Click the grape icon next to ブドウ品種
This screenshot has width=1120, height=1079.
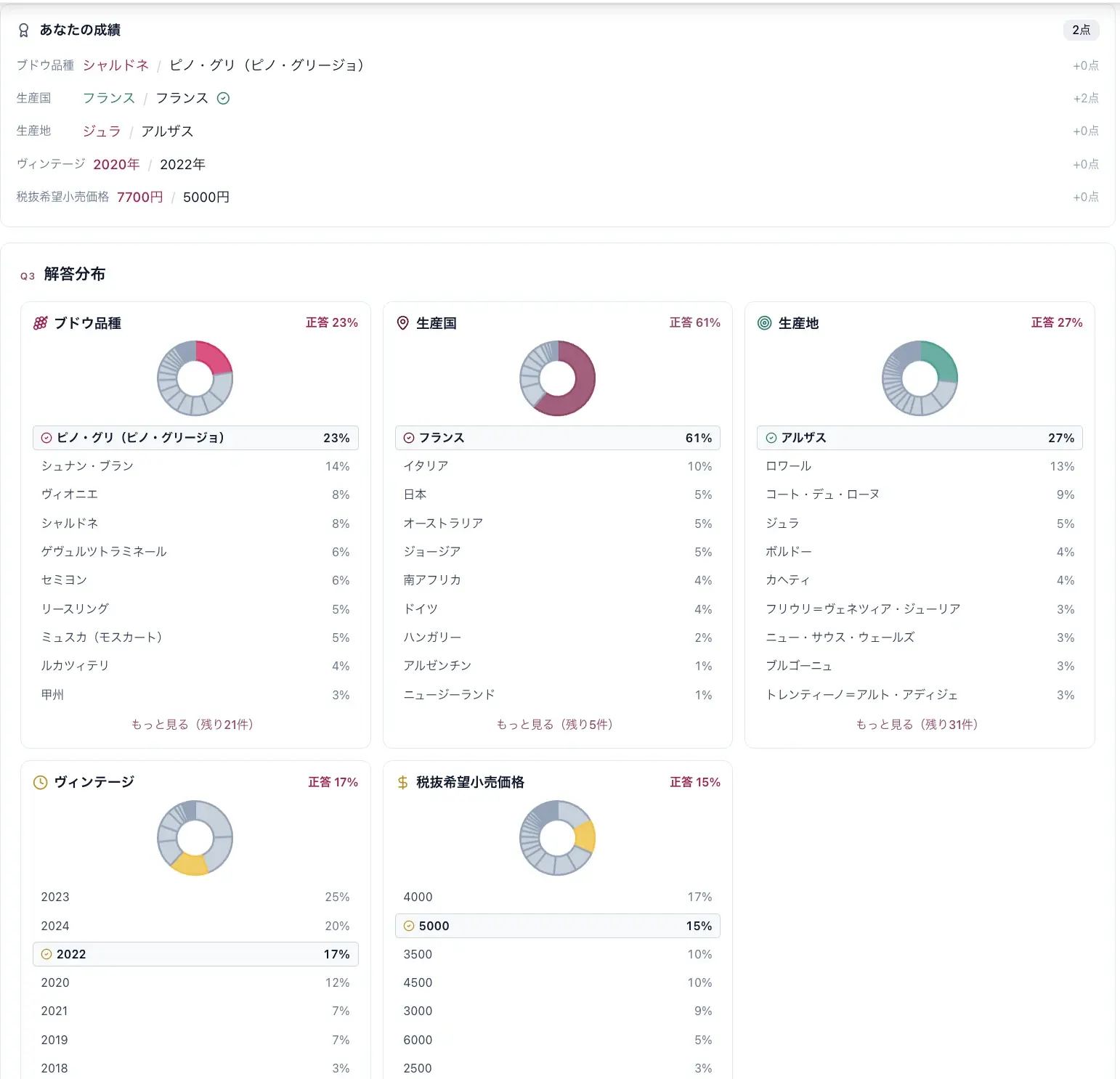(41, 323)
